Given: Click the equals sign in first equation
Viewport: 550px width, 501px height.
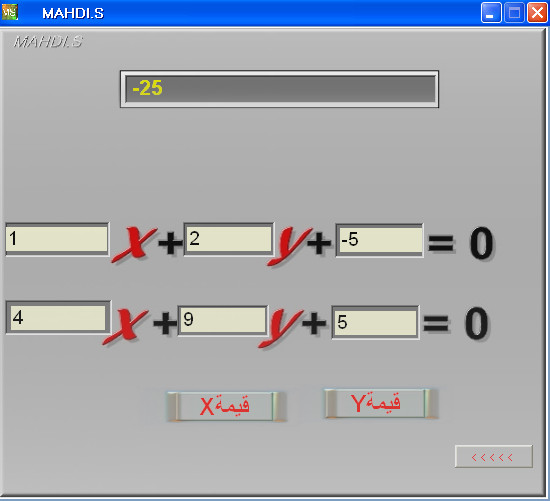Looking at the screenshot, I should (441, 243).
